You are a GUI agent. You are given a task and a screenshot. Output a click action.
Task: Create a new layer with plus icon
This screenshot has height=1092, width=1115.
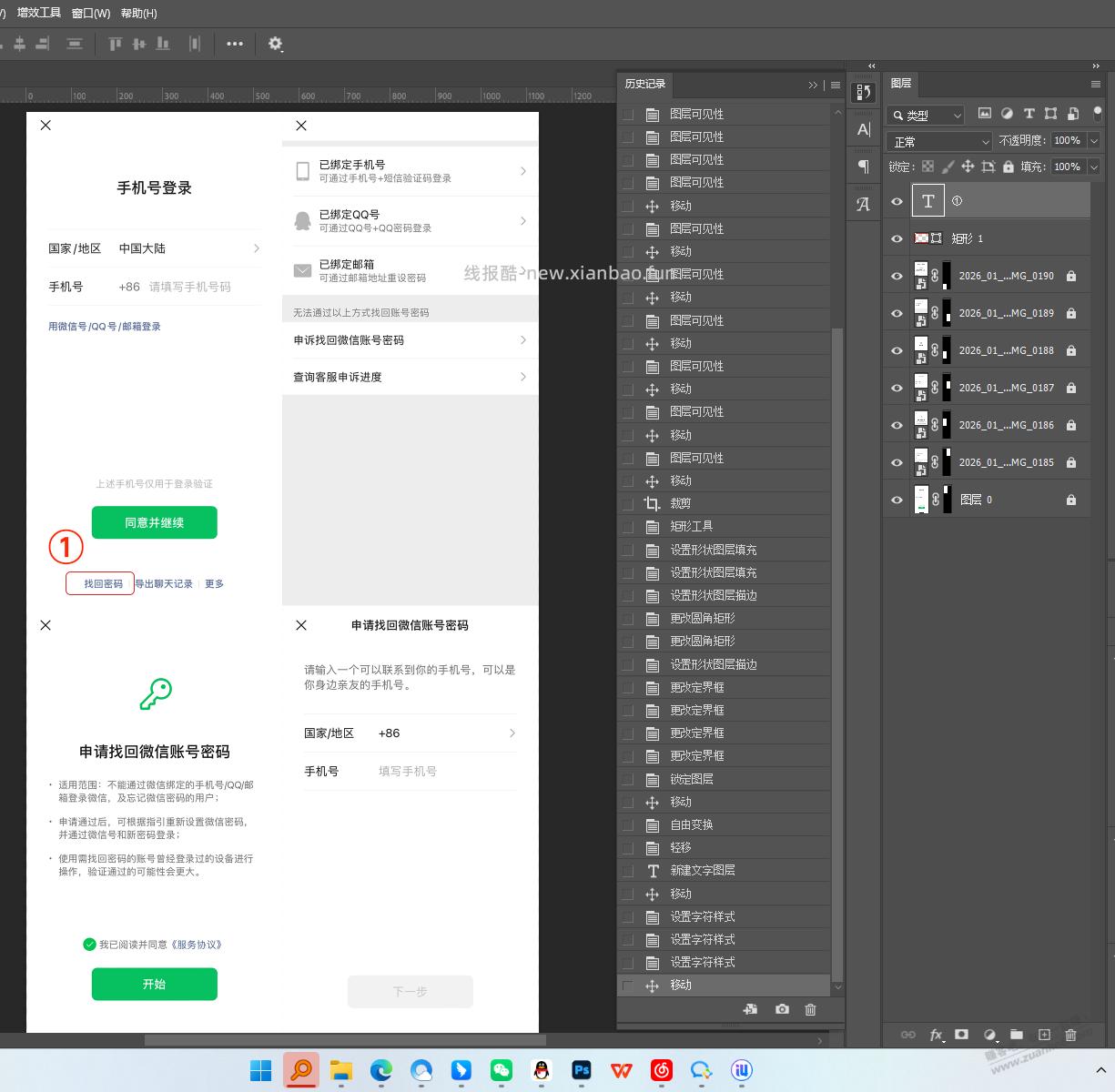click(x=1044, y=1035)
